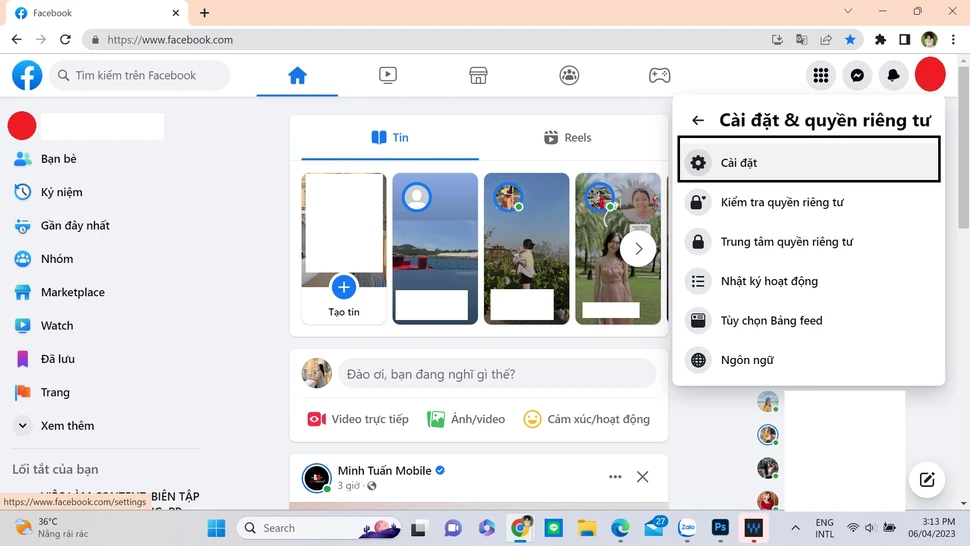
Task: Choose Kiểm tra quyền riêng tư menu item
Action: tap(781, 202)
